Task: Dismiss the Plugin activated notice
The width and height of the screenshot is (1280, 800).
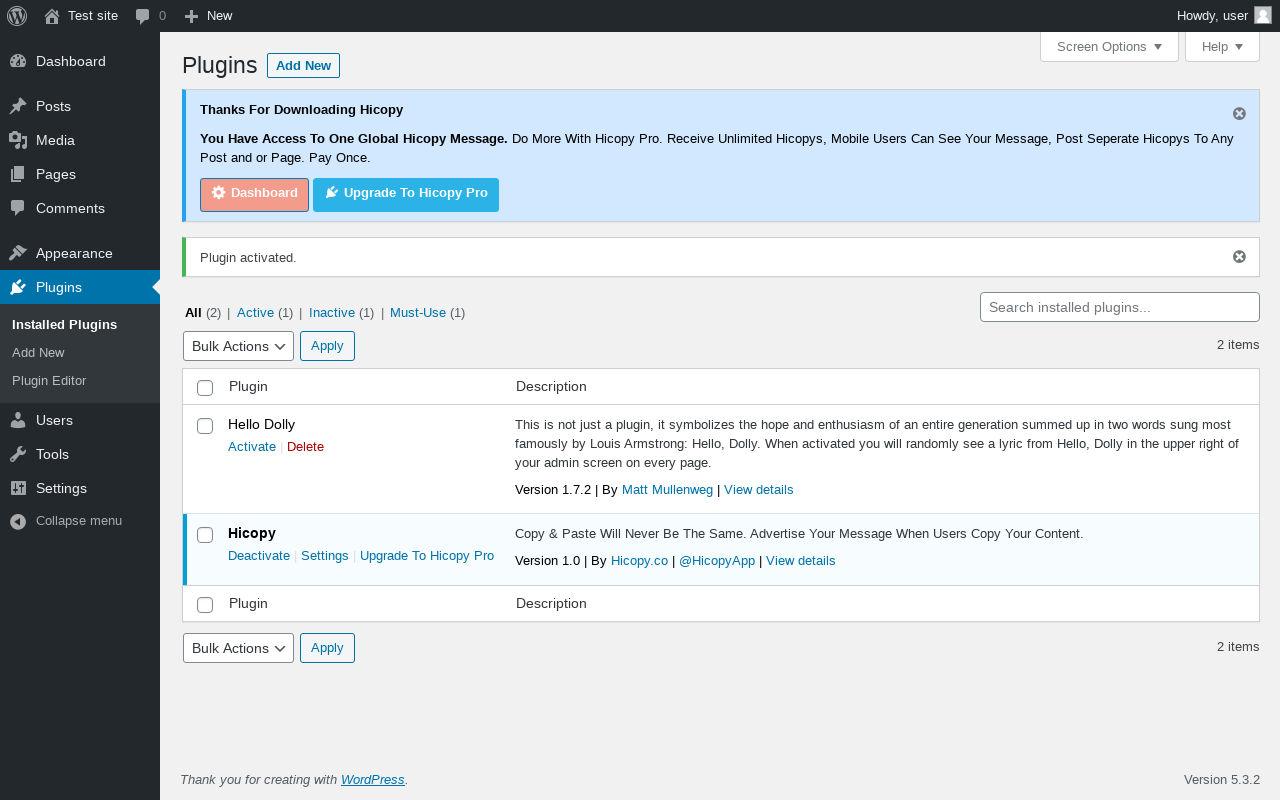Action: tap(1239, 257)
